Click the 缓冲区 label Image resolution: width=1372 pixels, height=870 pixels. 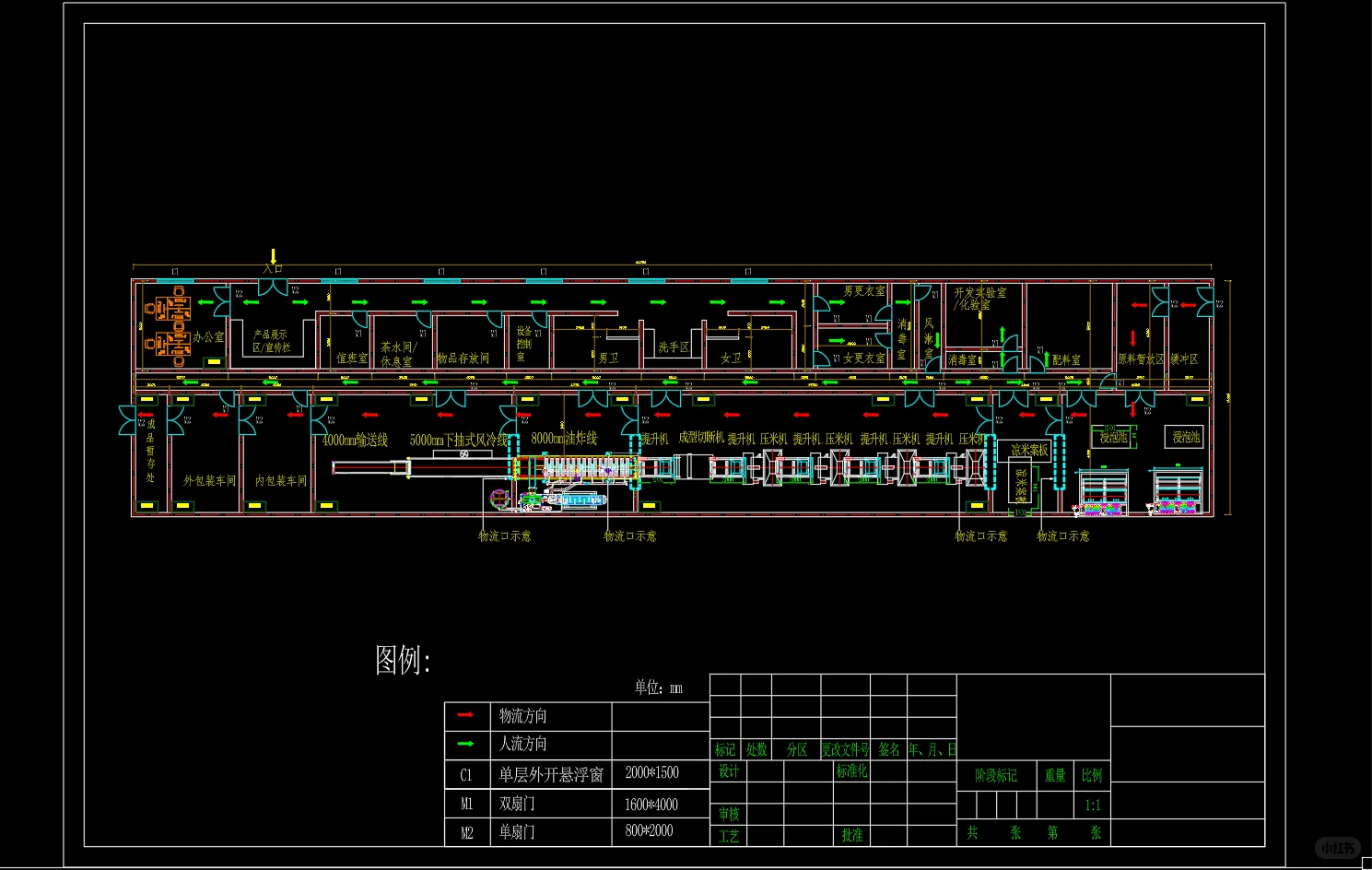(1184, 359)
